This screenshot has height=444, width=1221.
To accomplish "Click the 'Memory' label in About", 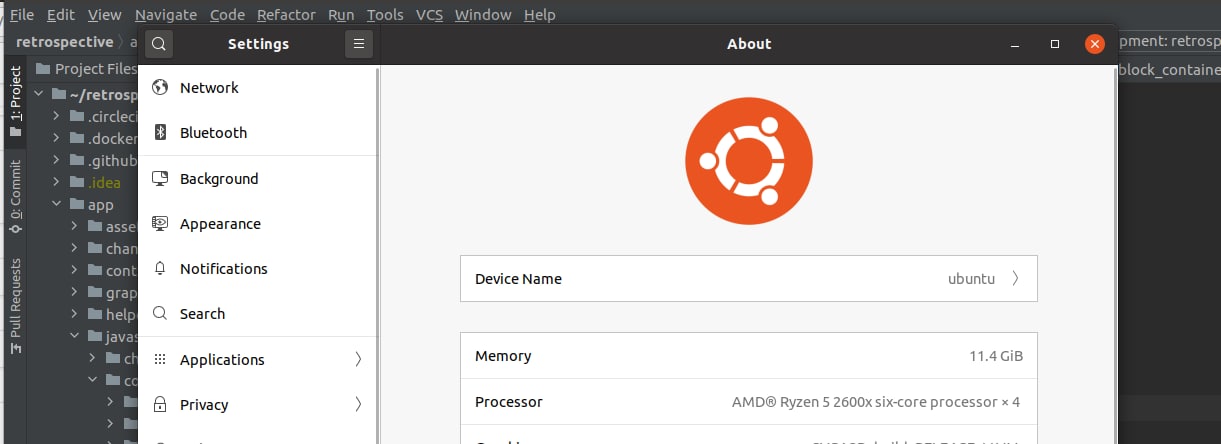I will tap(503, 356).
